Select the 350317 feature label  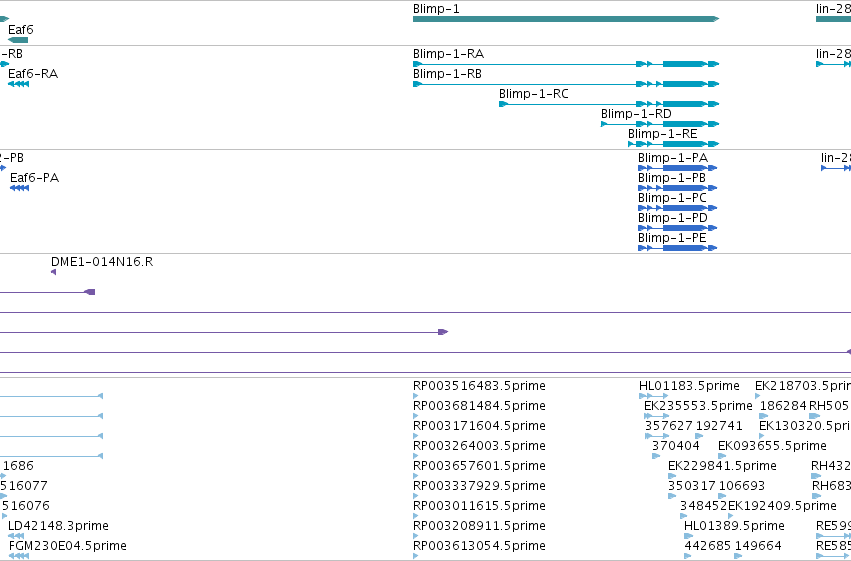coord(691,486)
